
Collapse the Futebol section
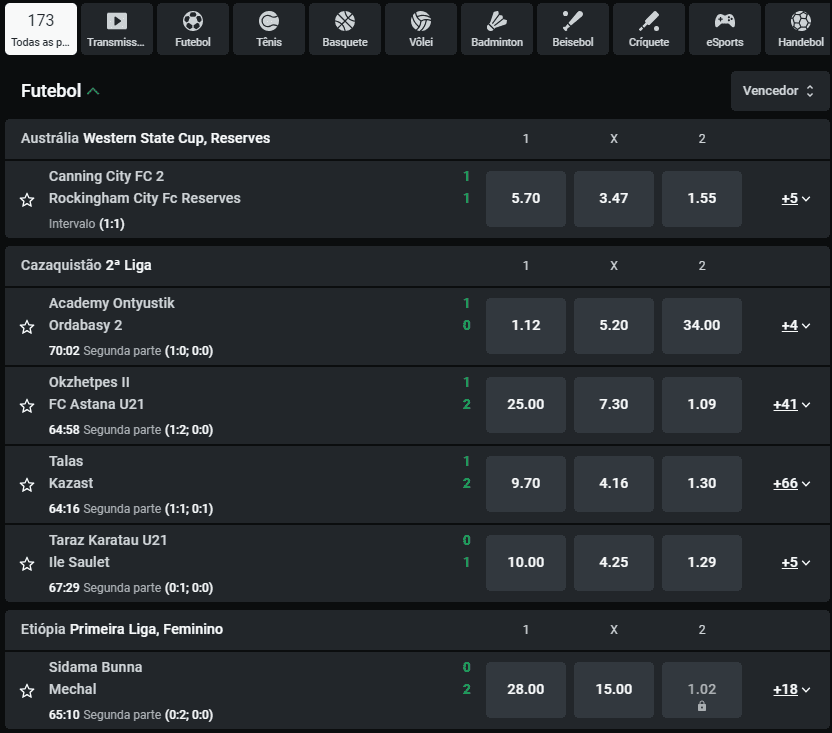[93, 92]
